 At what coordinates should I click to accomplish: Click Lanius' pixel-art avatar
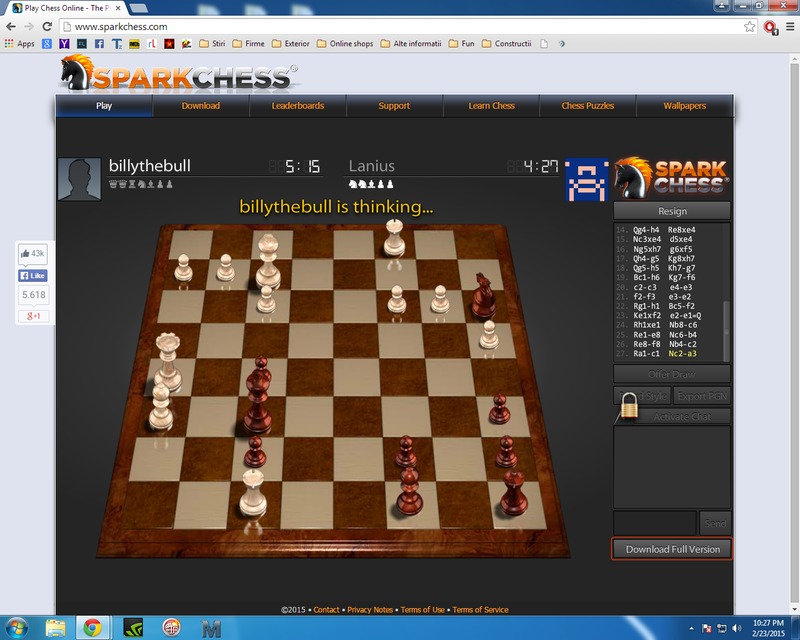[x=587, y=180]
